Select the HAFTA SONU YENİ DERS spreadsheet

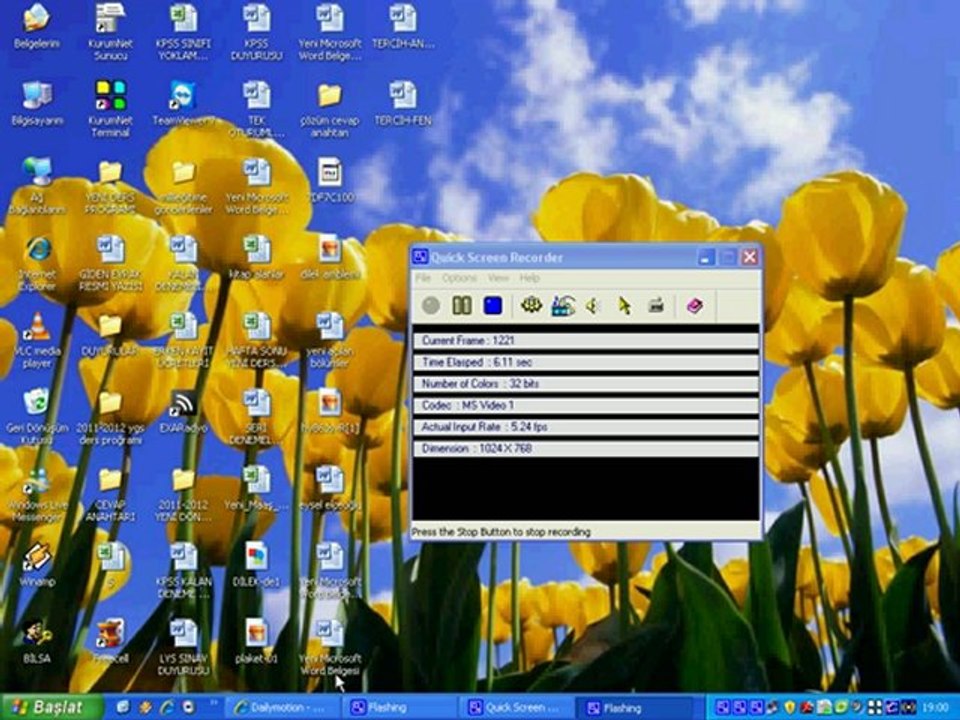[257, 340]
